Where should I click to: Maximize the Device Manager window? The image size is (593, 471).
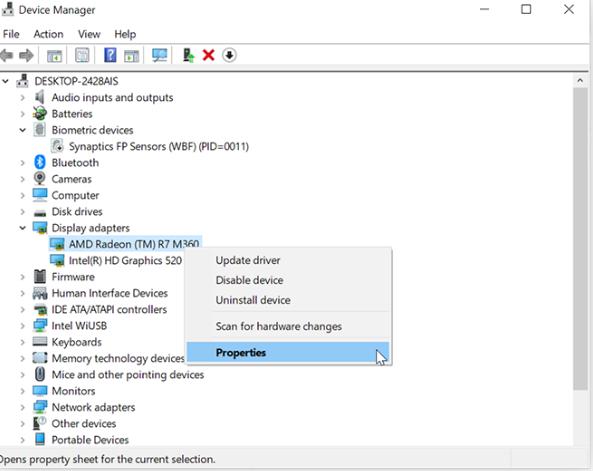coord(526,9)
